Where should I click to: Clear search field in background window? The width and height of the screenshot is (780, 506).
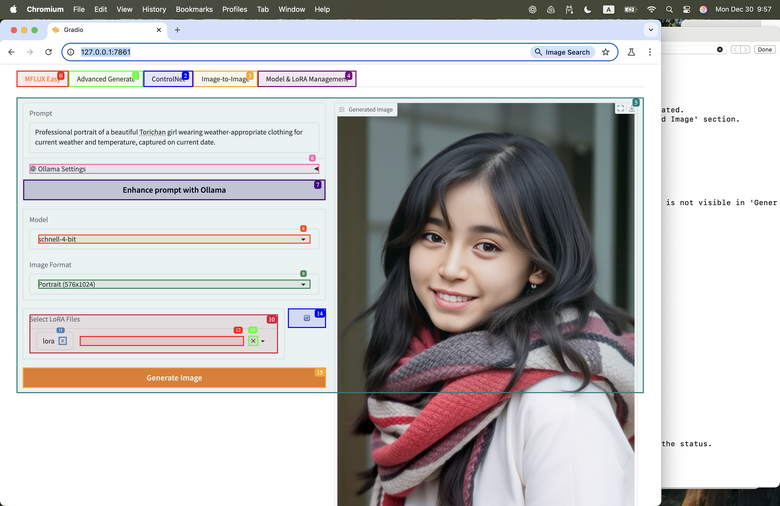coord(719,49)
